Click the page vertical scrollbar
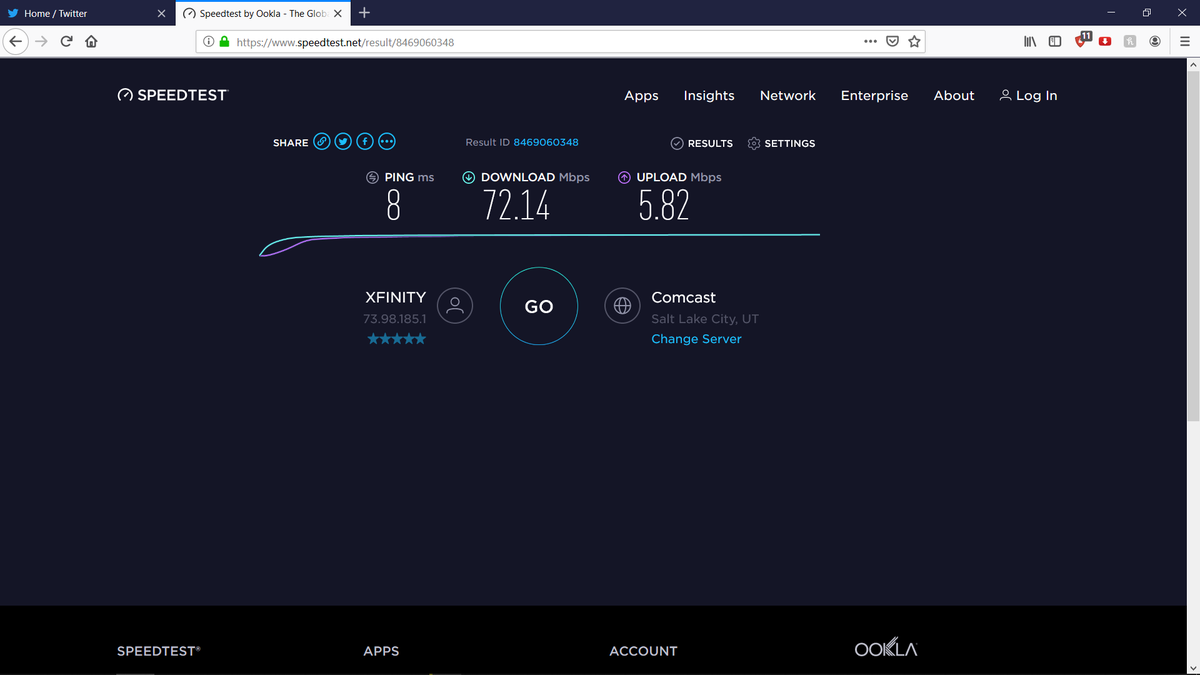The width and height of the screenshot is (1200, 675). point(1192,245)
